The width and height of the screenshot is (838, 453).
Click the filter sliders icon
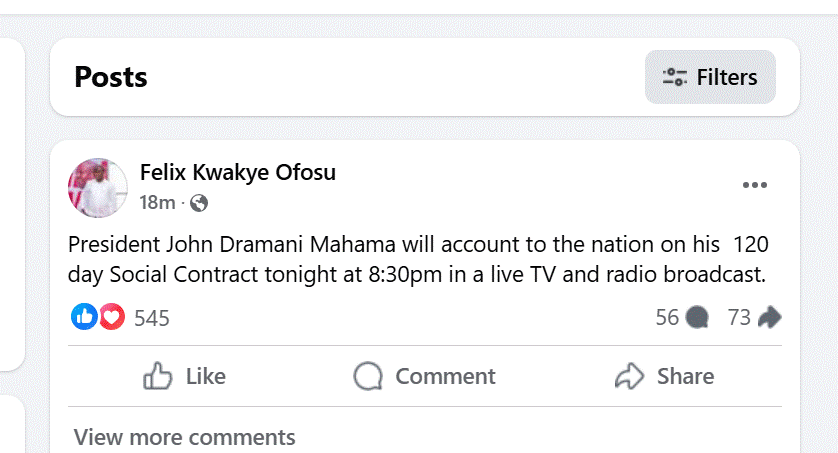point(675,77)
